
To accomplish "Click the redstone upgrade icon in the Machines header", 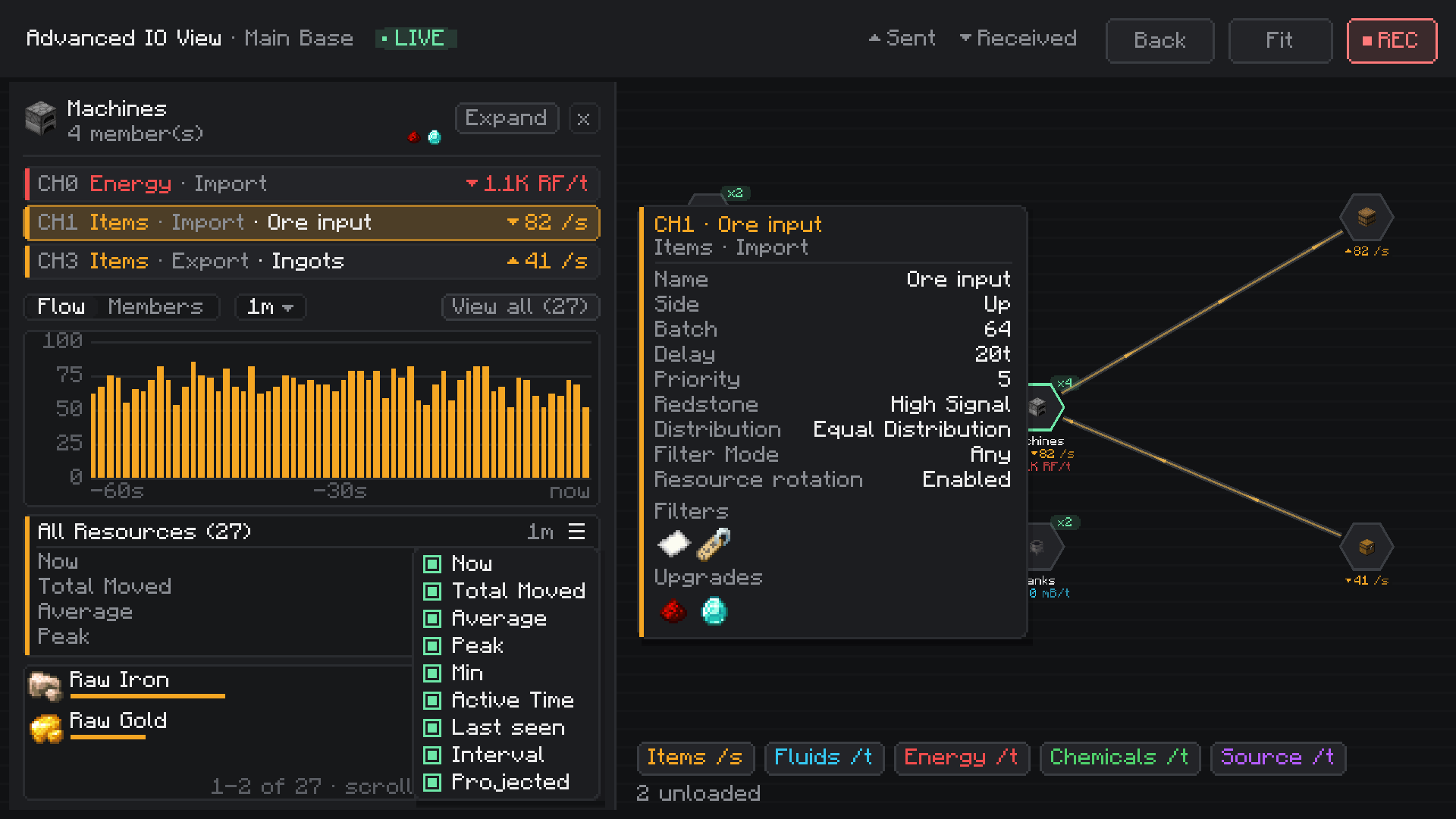I will (414, 137).
